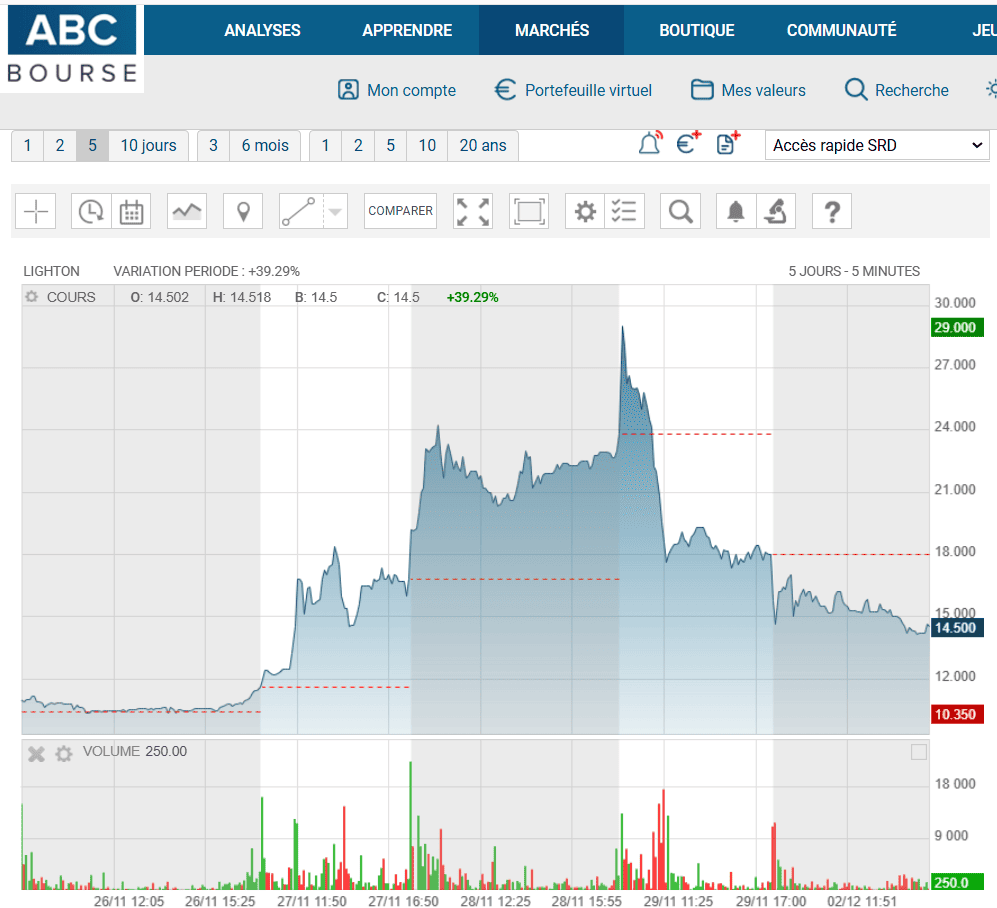Open the Accès rapide SRD dropdown
The height and width of the screenshot is (908, 997).
pos(877,146)
